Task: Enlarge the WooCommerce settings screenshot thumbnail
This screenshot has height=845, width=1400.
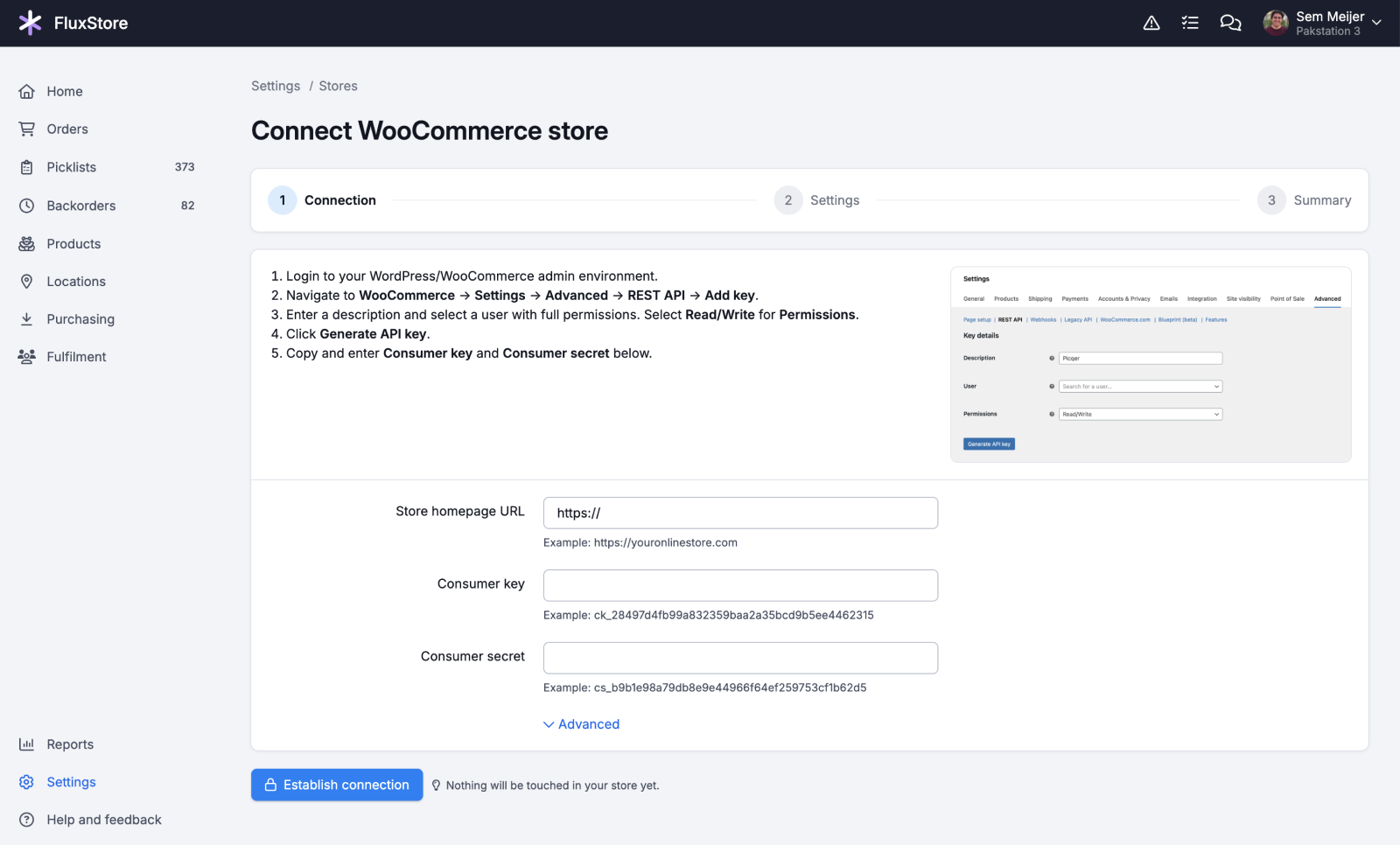Action: (1151, 364)
